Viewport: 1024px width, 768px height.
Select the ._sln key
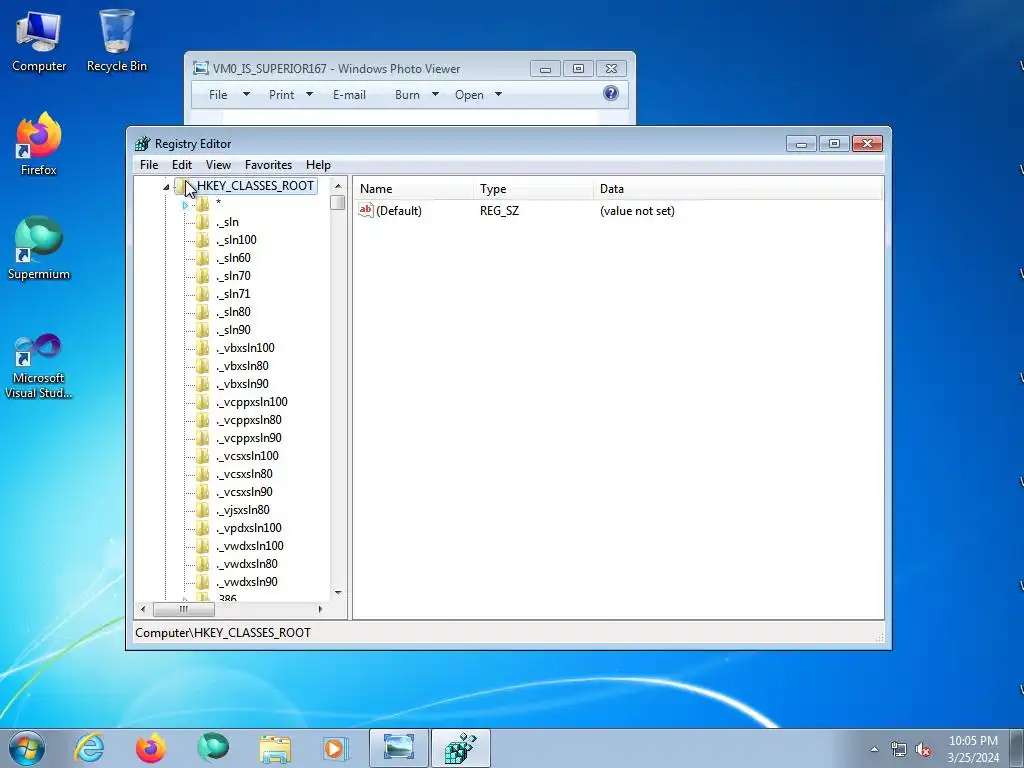click(x=227, y=222)
